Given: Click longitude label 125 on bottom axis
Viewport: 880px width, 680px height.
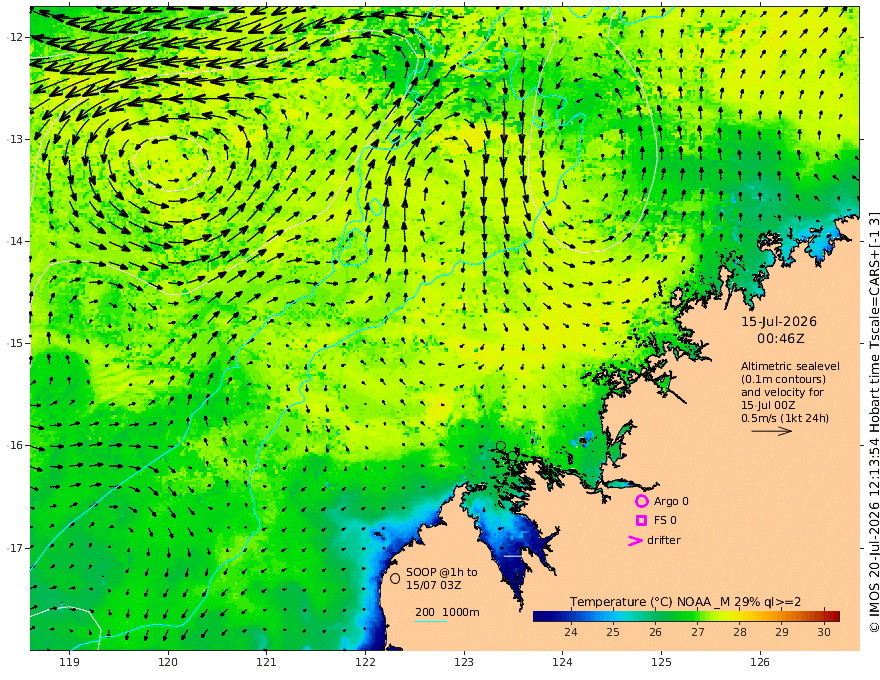Looking at the screenshot, I should 661,662.
